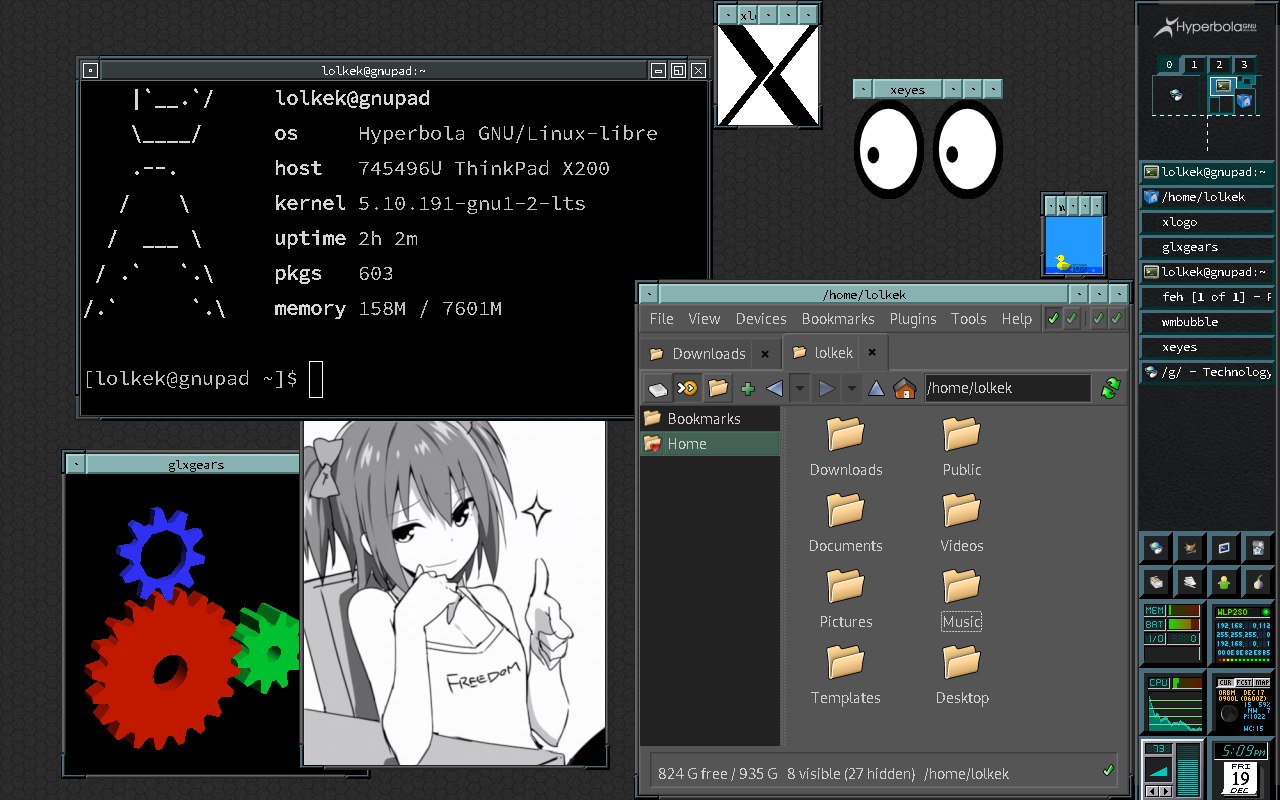Image resolution: width=1280 pixels, height=800 pixels.
Task: Open the View menu
Action: coord(704,319)
